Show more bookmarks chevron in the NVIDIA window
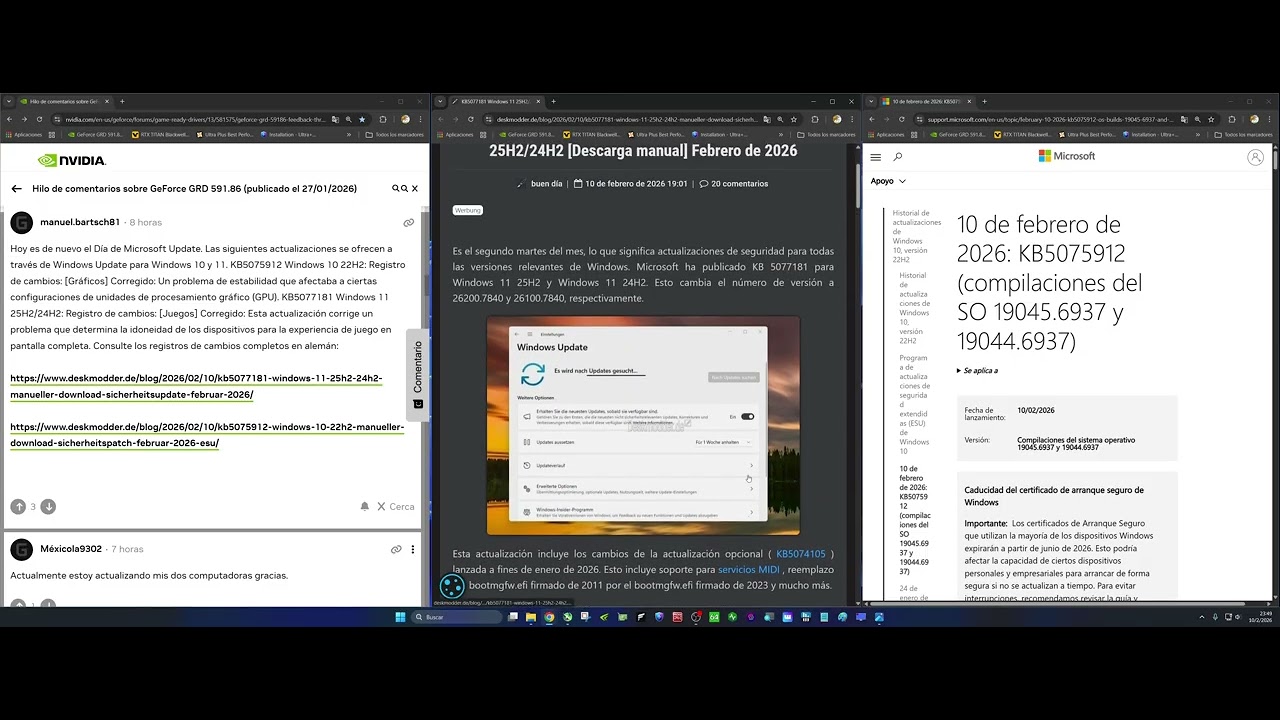This screenshot has width=1280, height=720. point(349,134)
